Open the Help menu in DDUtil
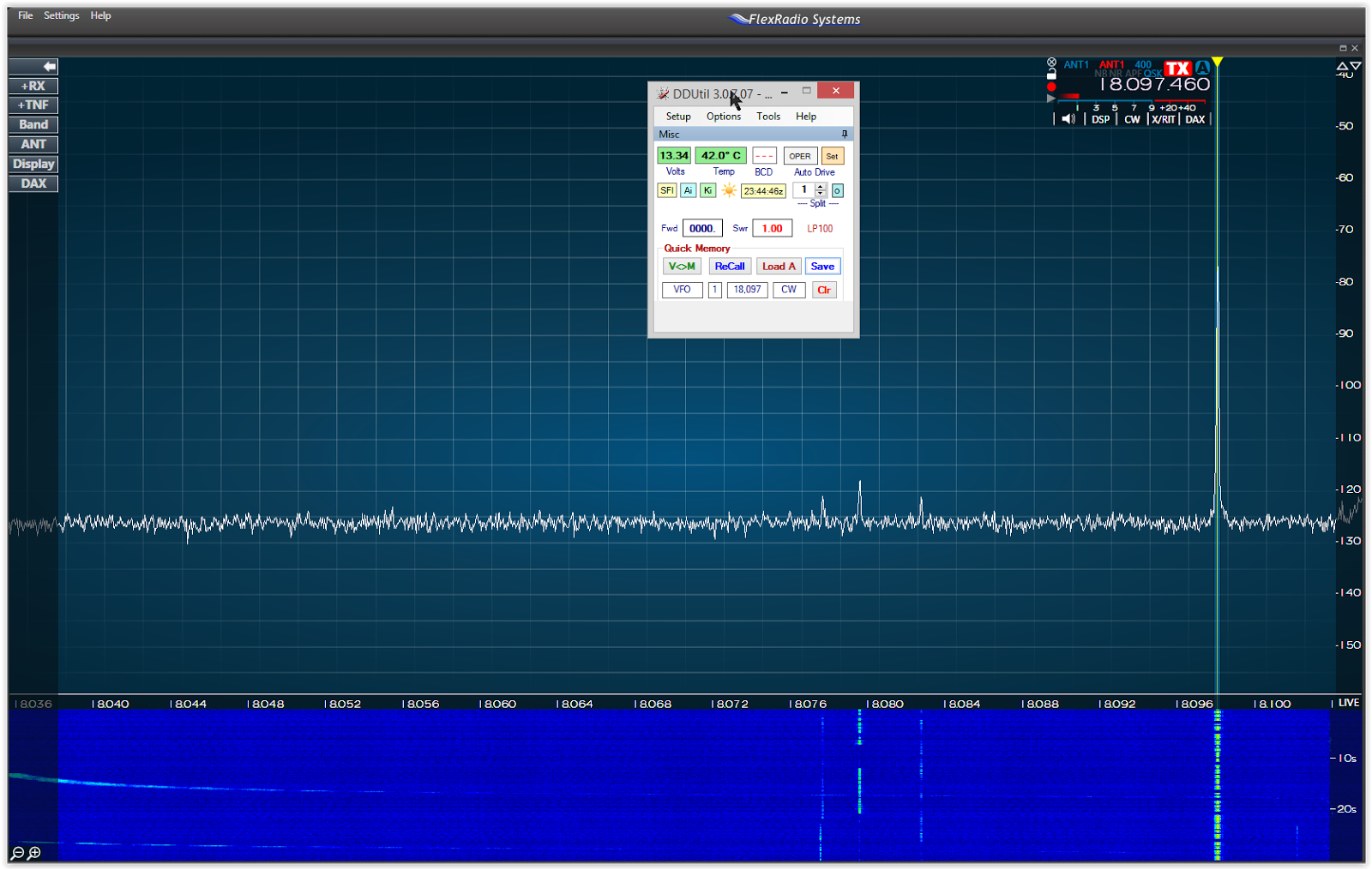1372x870 pixels. (806, 117)
